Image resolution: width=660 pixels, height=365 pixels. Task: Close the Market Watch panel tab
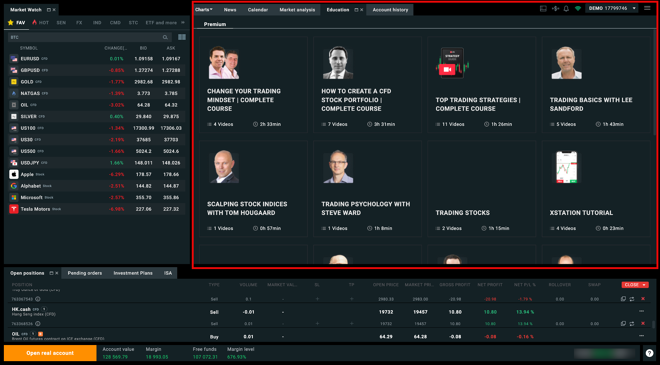click(x=54, y=10)
